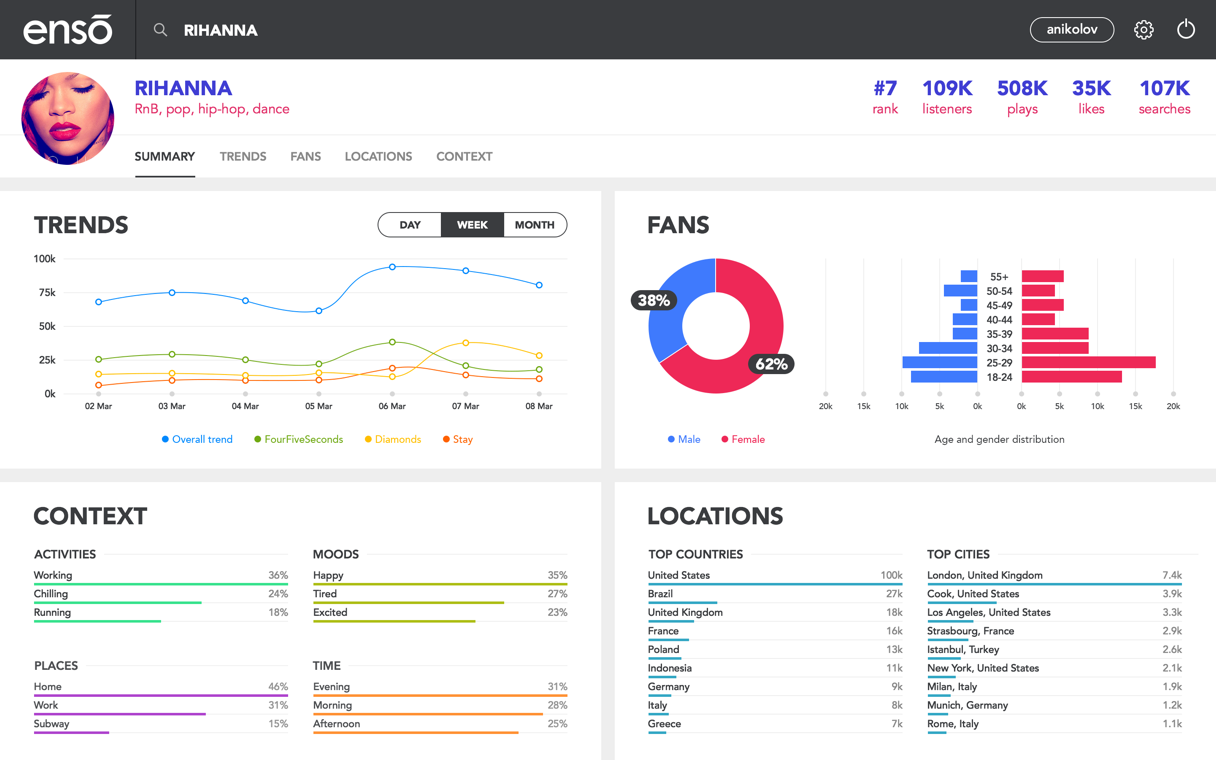Screen dimensions: 1216x760
Task: Click the 06 Mar overall trend point
Action: click(x=392, y=267)
